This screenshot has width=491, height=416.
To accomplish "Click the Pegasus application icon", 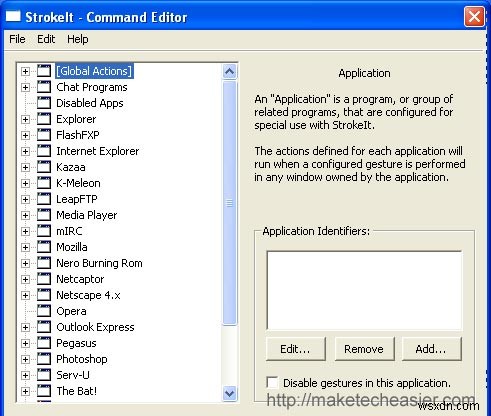I will (x=44, y=343).
